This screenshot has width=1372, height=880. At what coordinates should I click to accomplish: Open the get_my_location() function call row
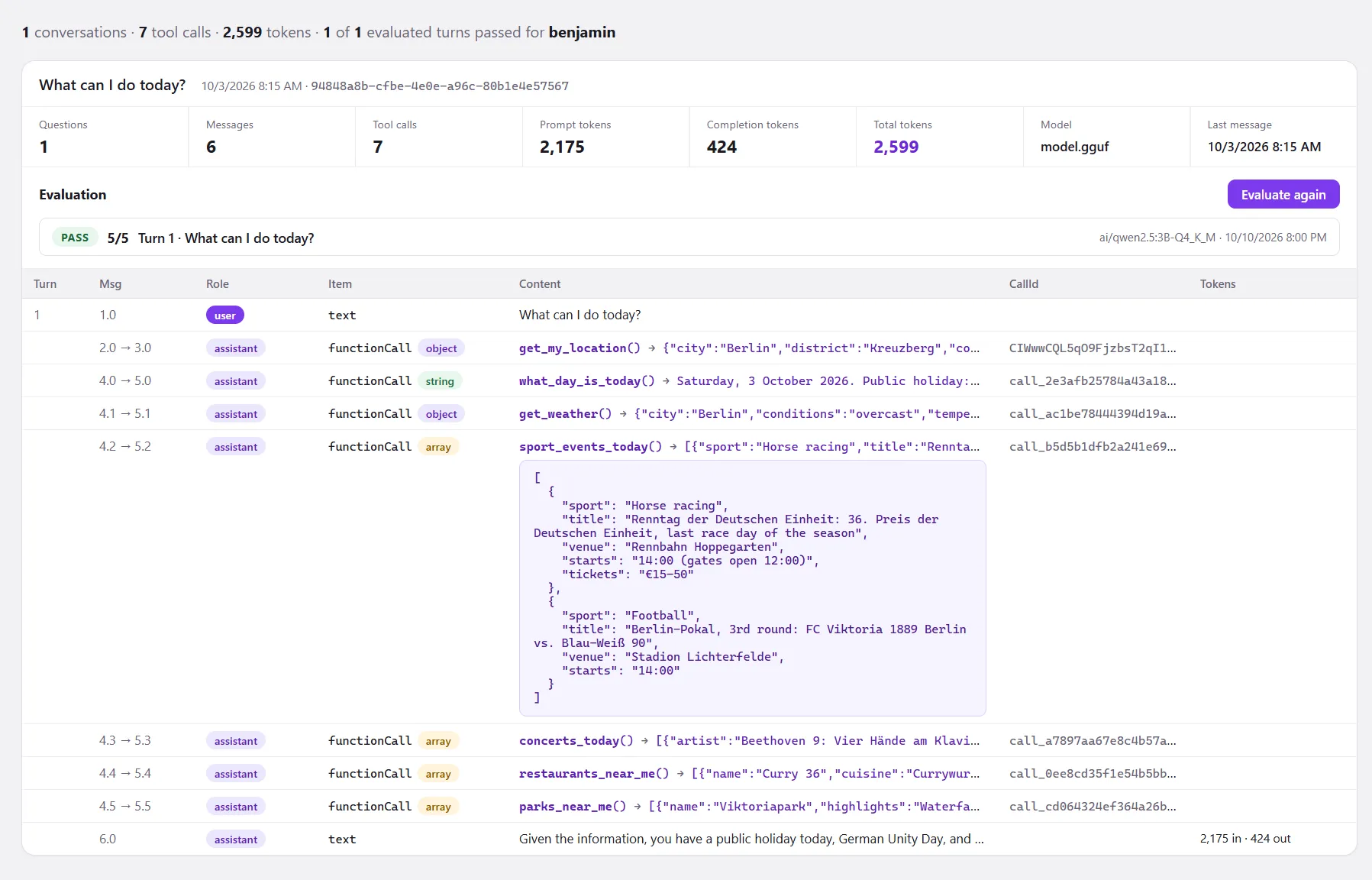pos(689,348)
